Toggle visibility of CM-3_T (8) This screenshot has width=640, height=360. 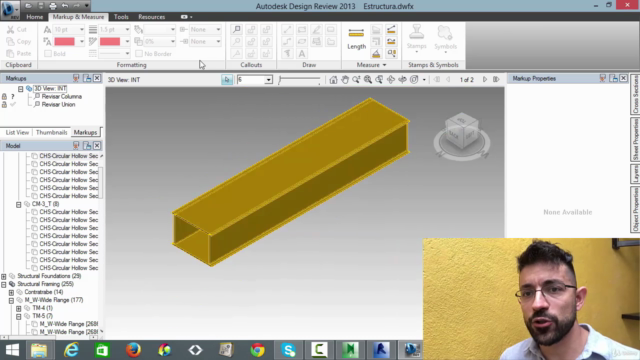[x=27, y=204]
